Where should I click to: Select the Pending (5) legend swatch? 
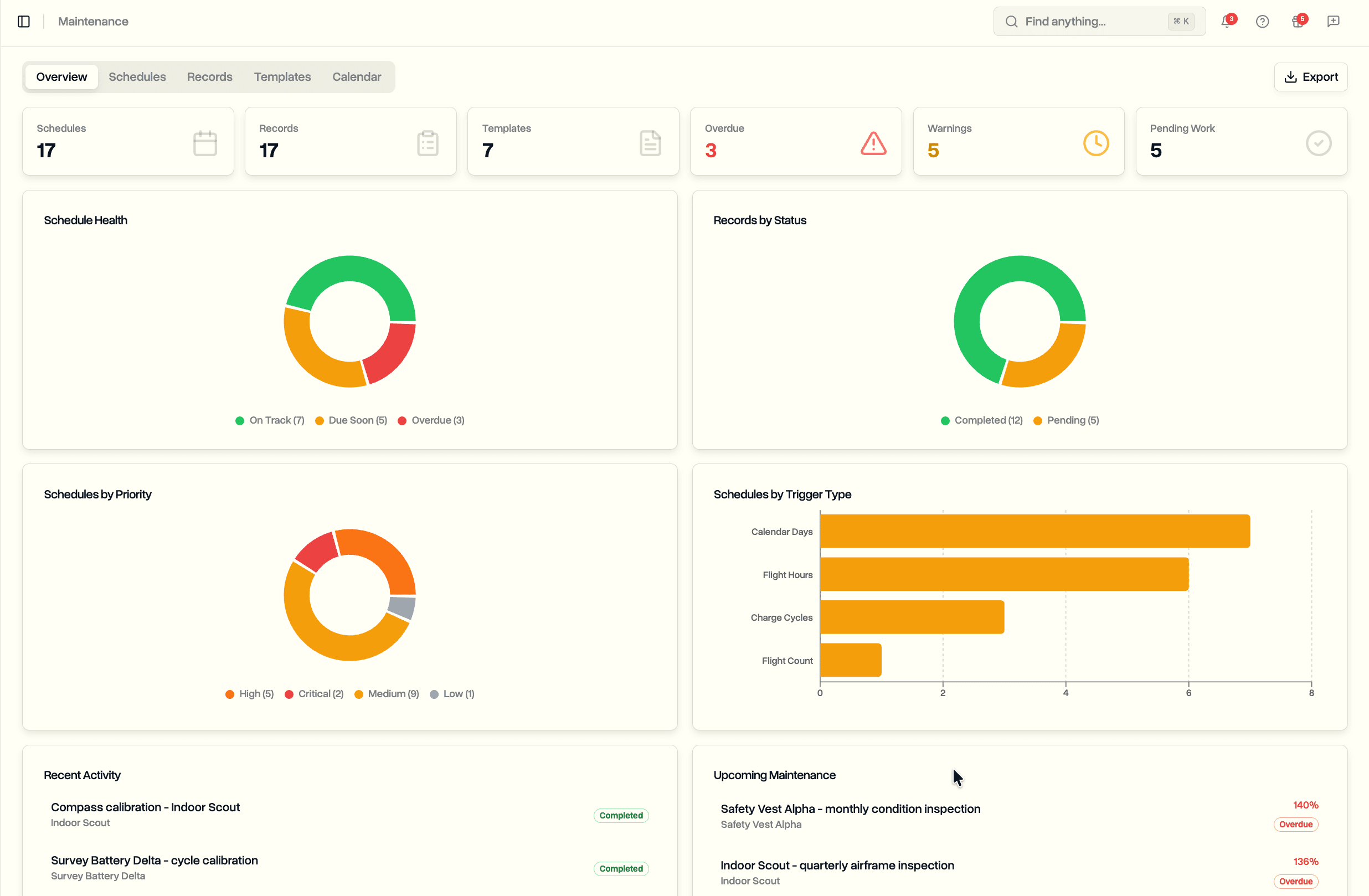[x=1038, y=421]
